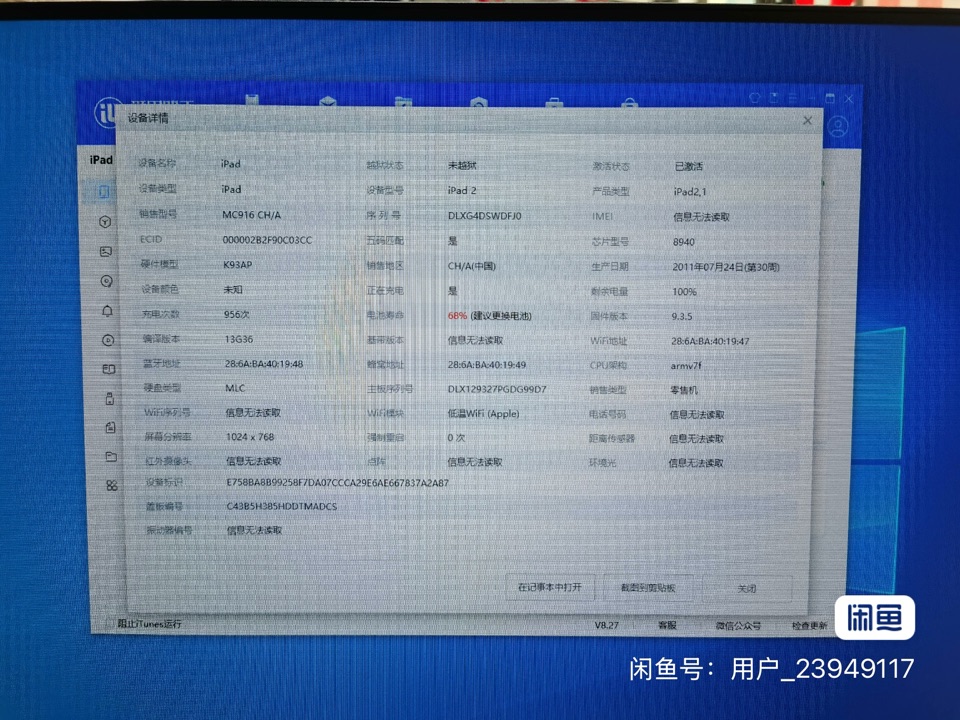Click the chip model value 8940

pos(684,242)
